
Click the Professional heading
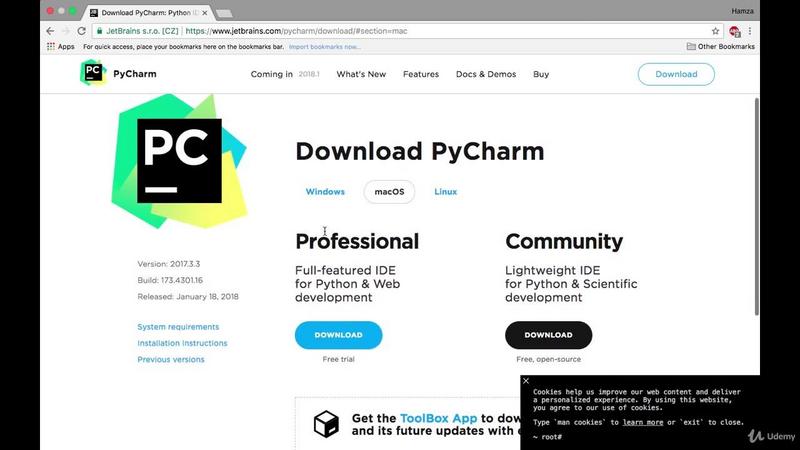(357, 241)
